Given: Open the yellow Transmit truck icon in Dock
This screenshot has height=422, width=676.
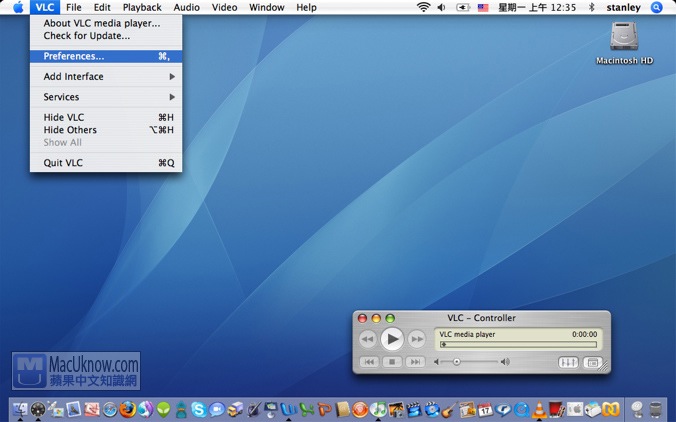Looking at the screenshot, I should 235,410.
